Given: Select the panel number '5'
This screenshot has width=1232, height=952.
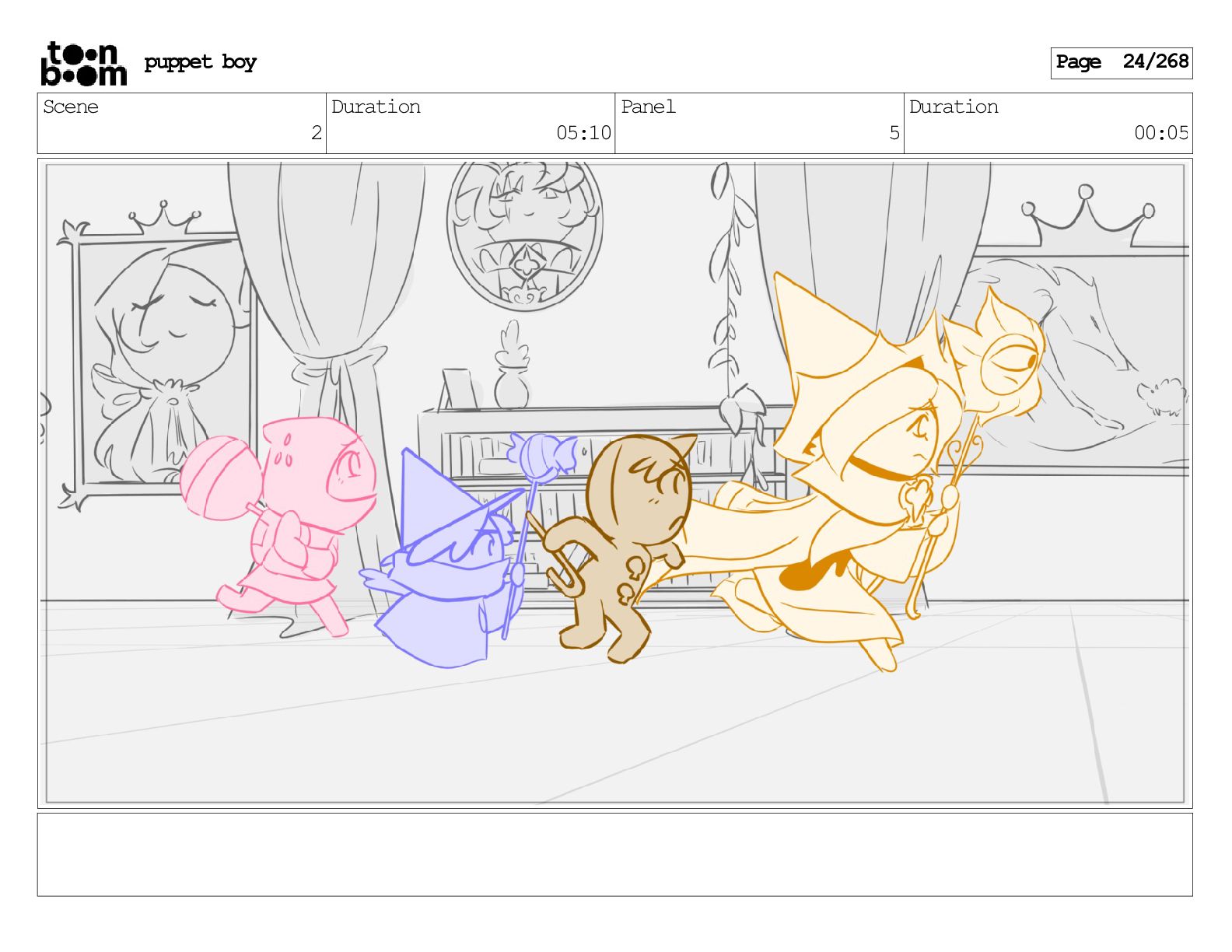Looking at the screenshot, I should (x=894, y=133).
